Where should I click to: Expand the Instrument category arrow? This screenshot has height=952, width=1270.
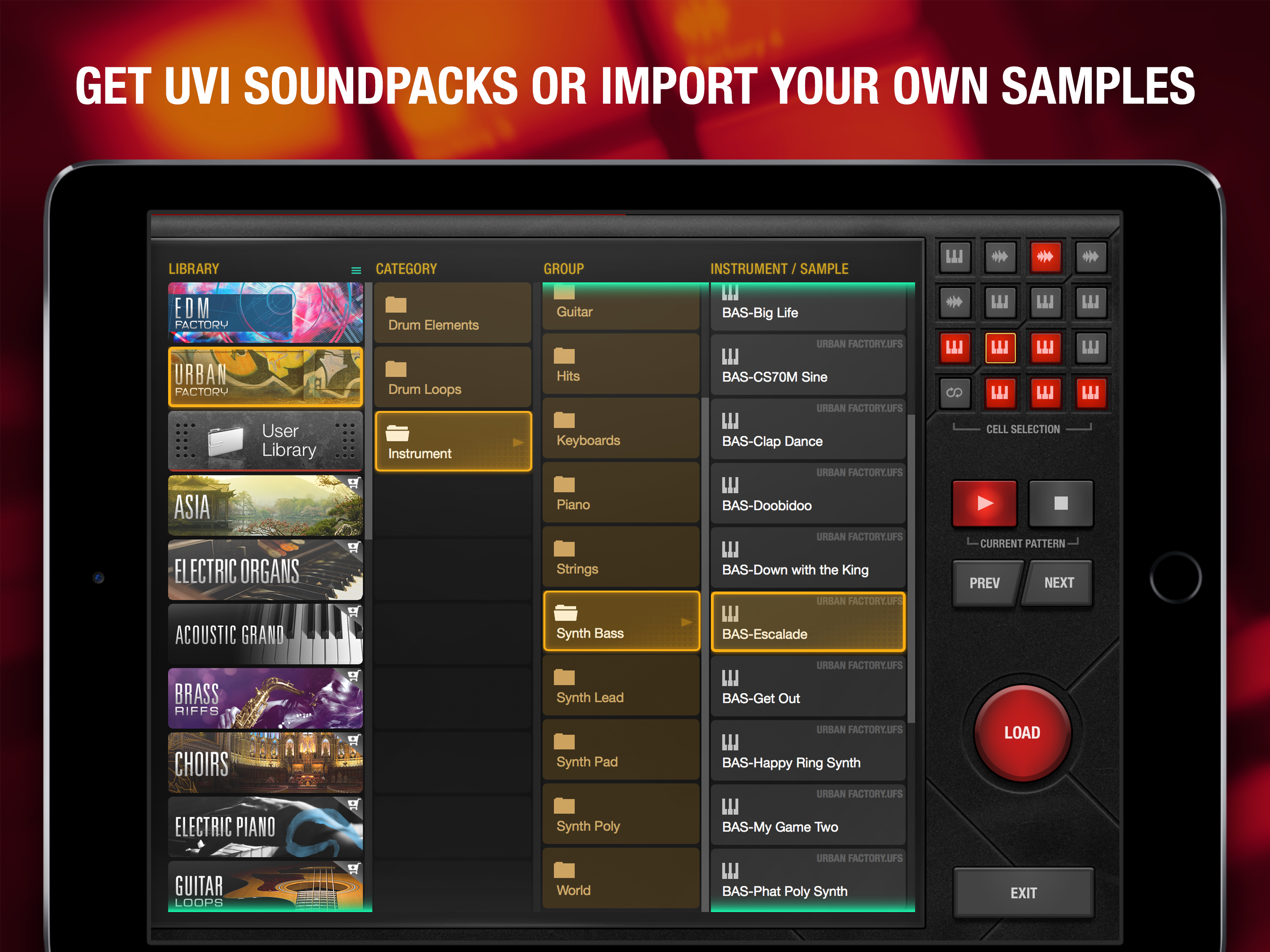tap(518, 443)
